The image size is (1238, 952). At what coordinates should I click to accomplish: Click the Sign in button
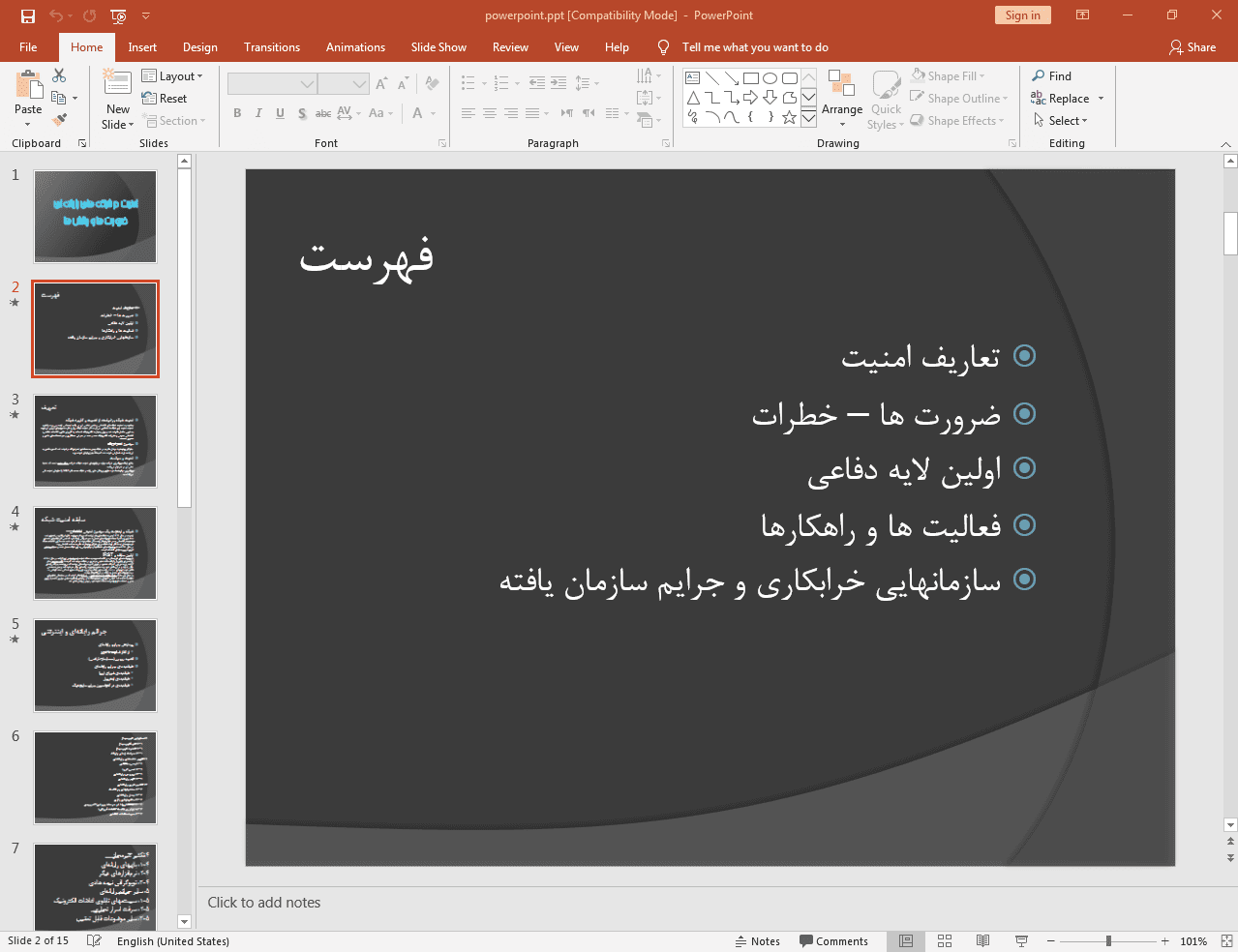pos(1022,15)
